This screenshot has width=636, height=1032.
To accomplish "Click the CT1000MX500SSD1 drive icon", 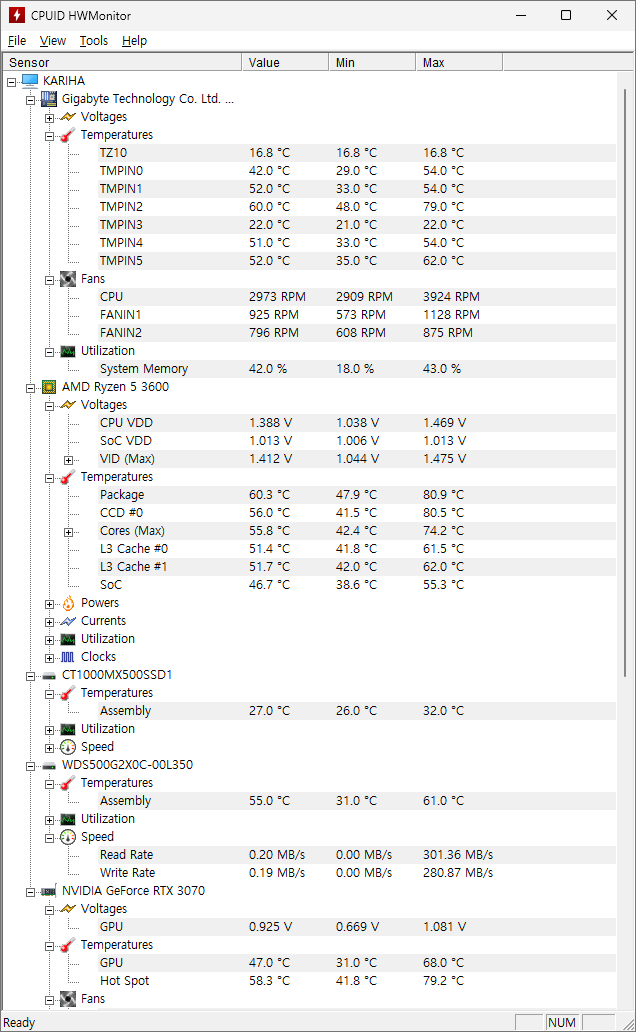I will tap(49, 675).
